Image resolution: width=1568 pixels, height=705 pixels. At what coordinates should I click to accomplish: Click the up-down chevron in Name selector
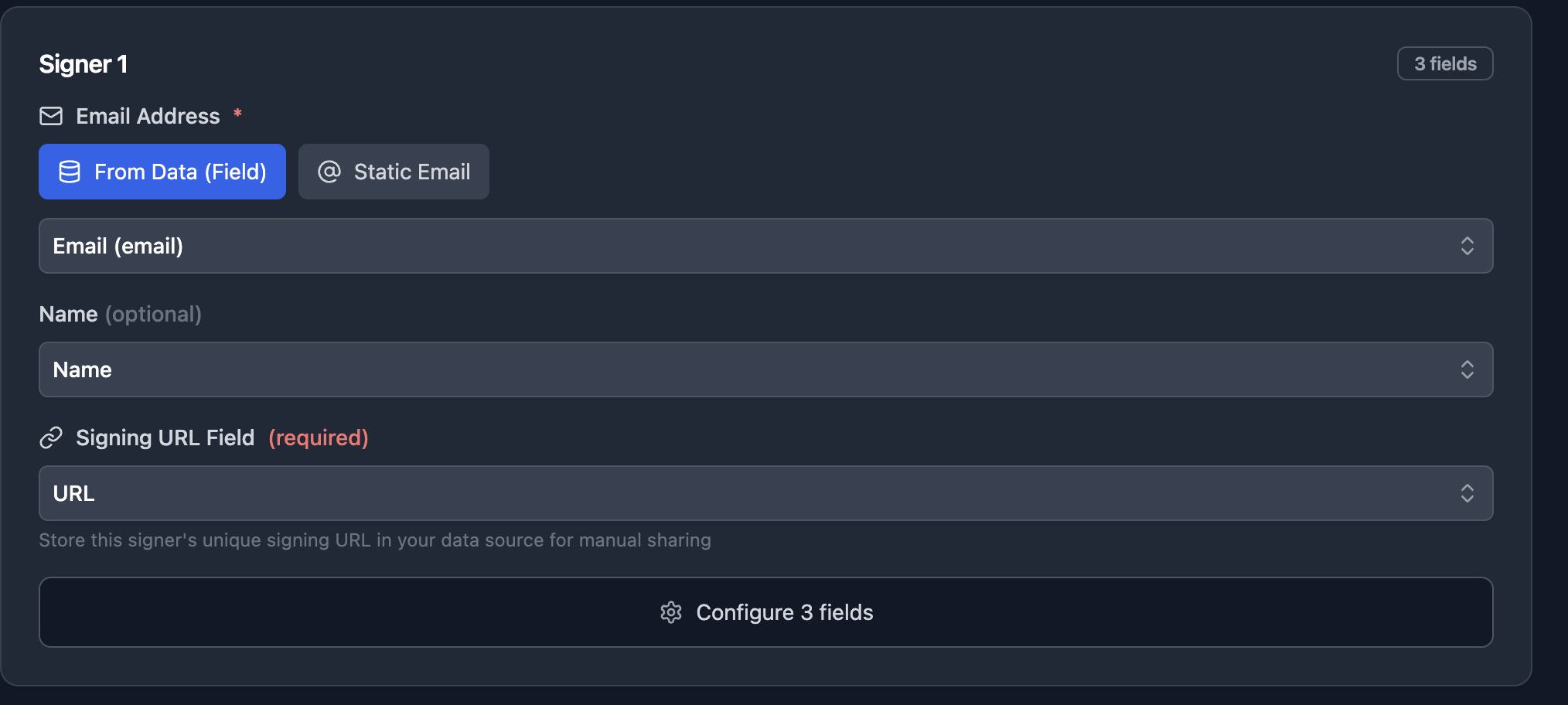pyautogui.click(x=1467, y=370)
